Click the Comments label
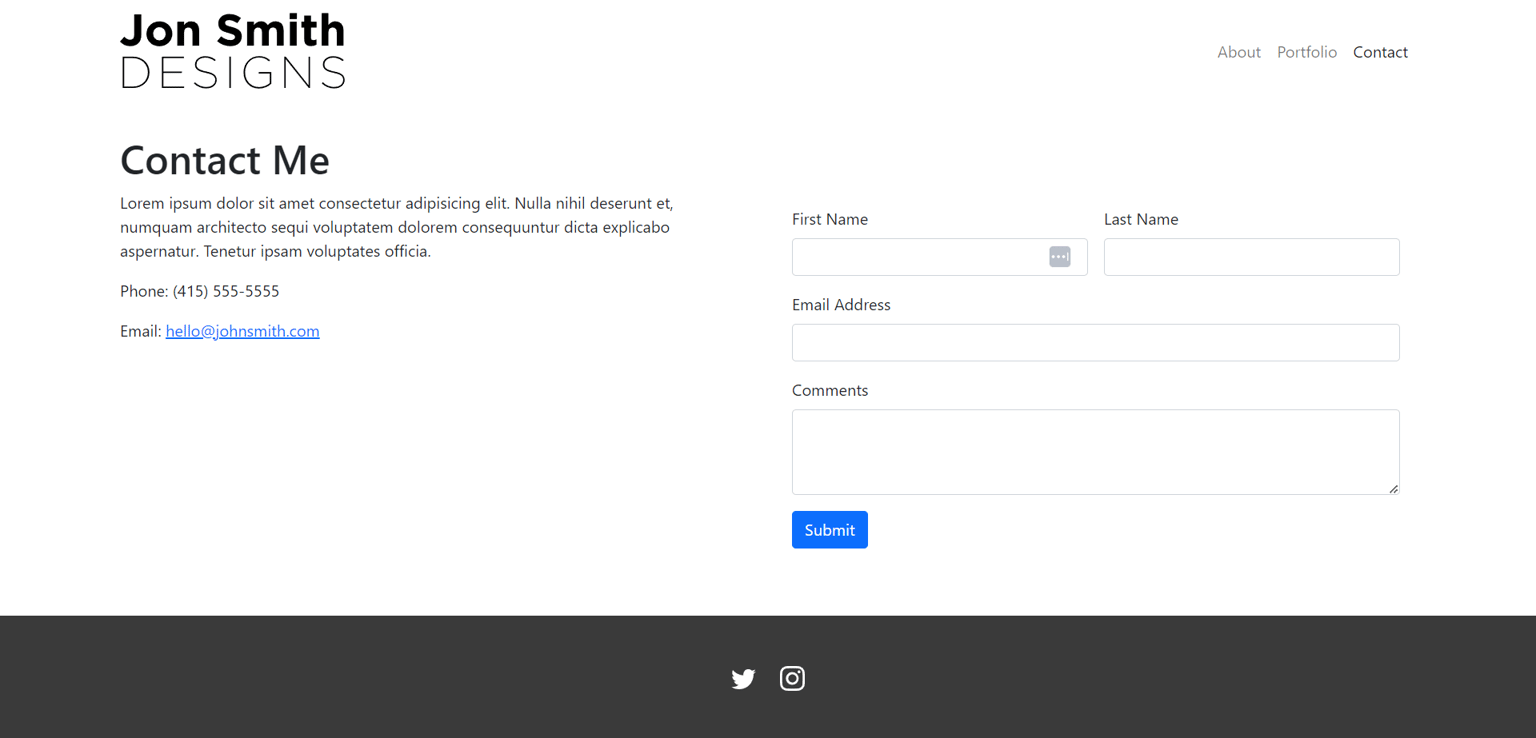 pyautogui.click(x=830, y=390)
